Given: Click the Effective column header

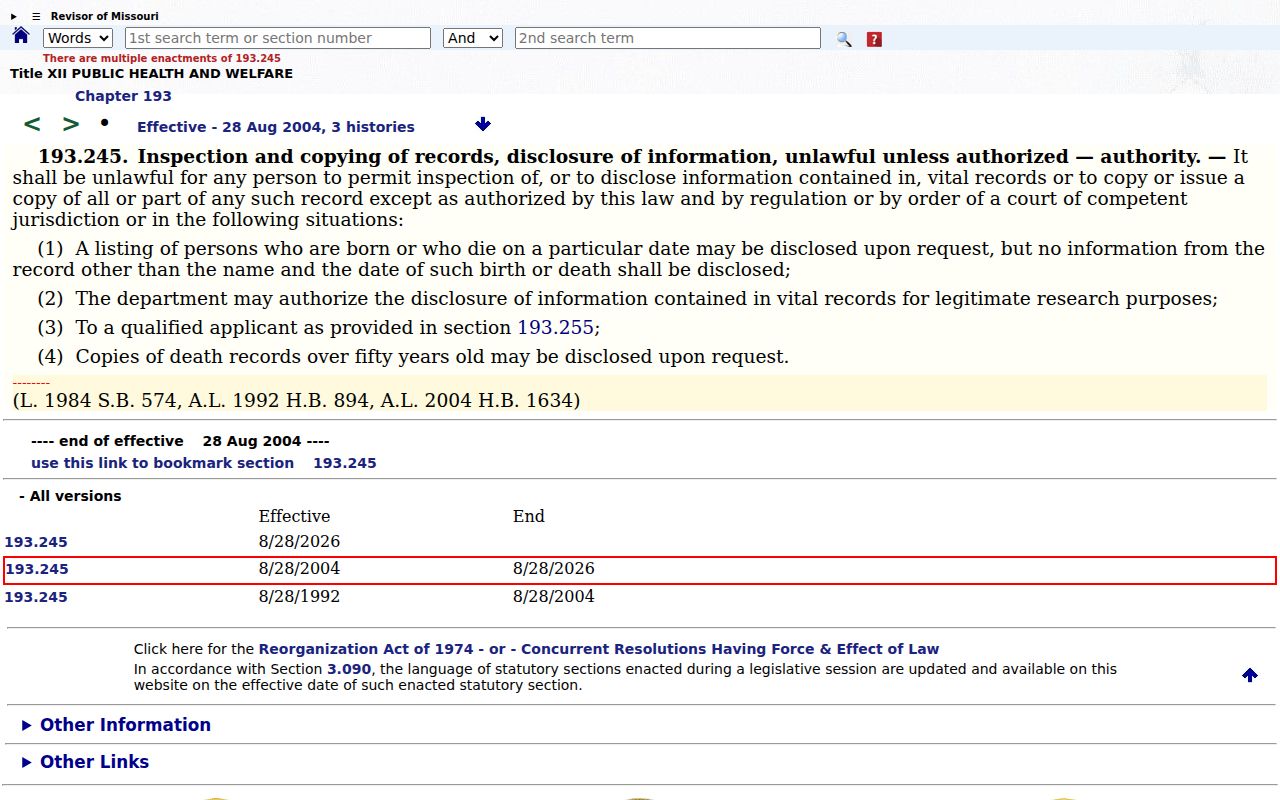Looking at the screenshot, I should pyautogui.click(x=294, y=517).
